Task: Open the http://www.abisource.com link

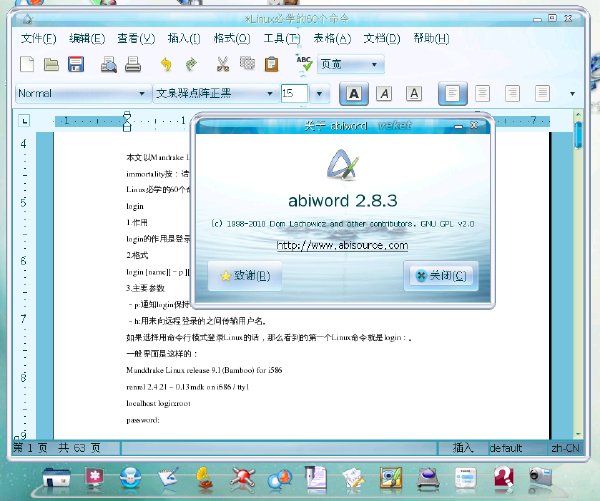Action: click(x=342, y=245)
